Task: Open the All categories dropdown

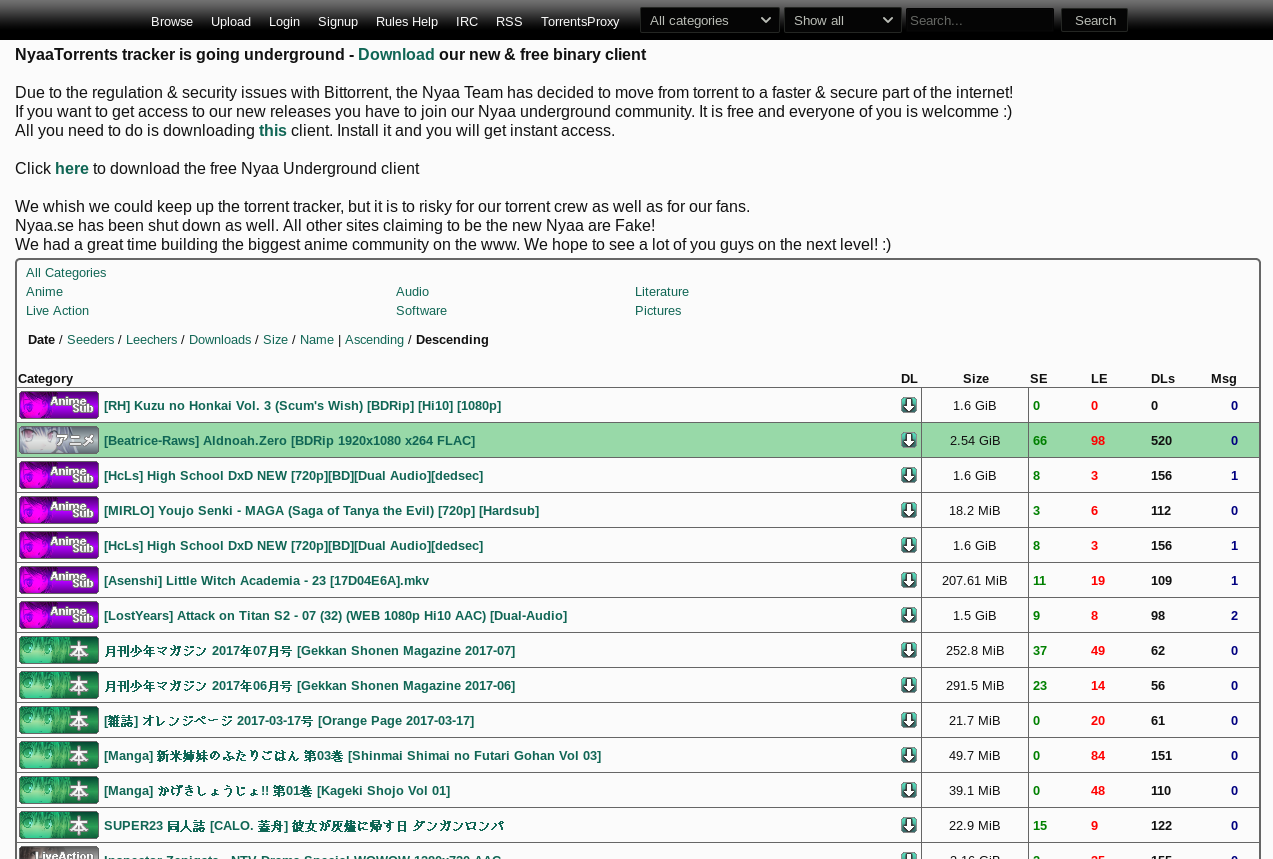Action: pos(710,20)
